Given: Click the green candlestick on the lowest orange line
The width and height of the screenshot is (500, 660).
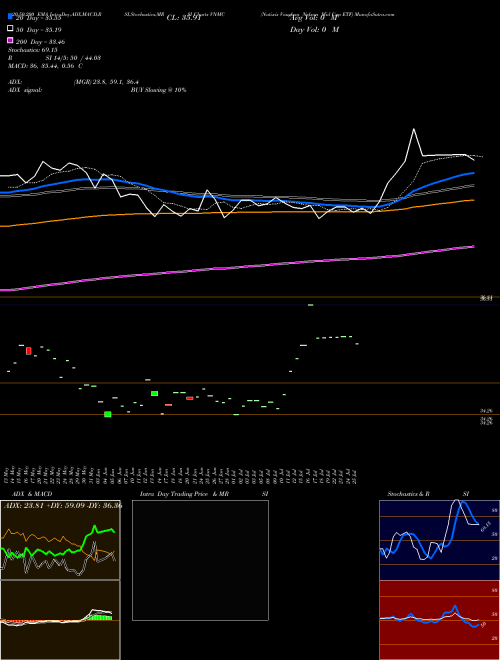Looking at the screenshot, I should pos(108,414).
